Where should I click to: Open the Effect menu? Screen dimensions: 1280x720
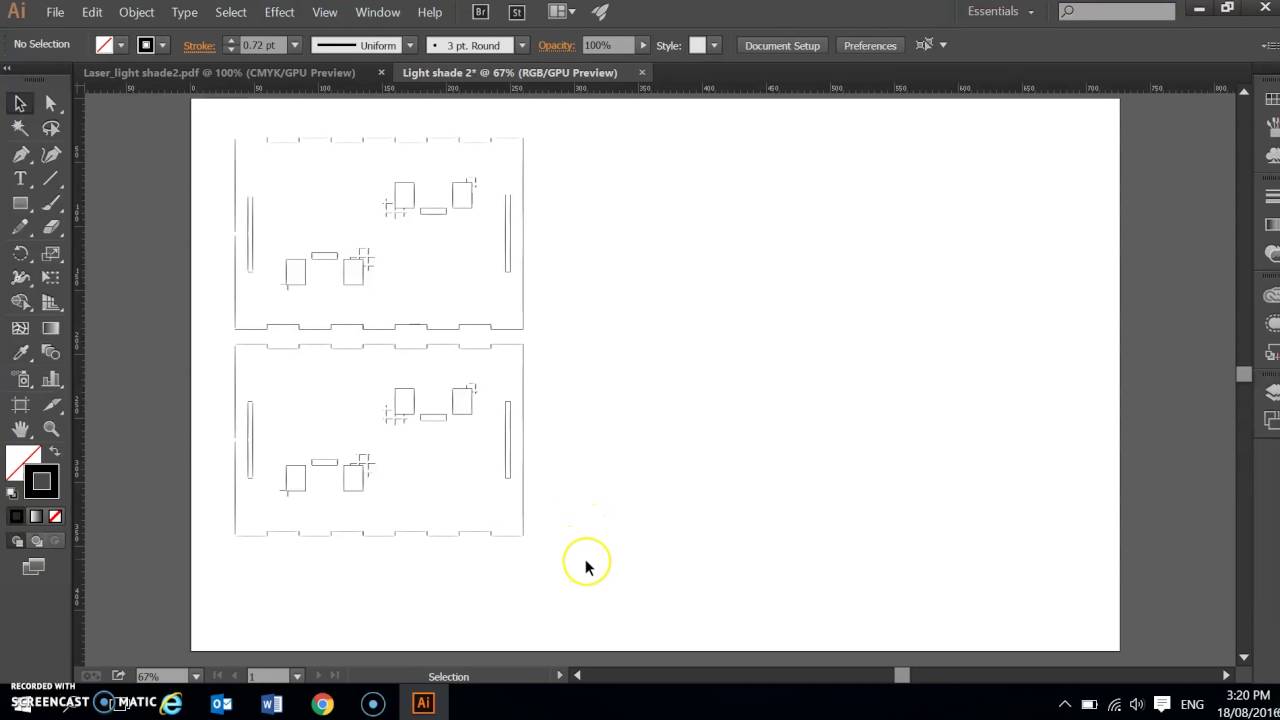point(279,12)
